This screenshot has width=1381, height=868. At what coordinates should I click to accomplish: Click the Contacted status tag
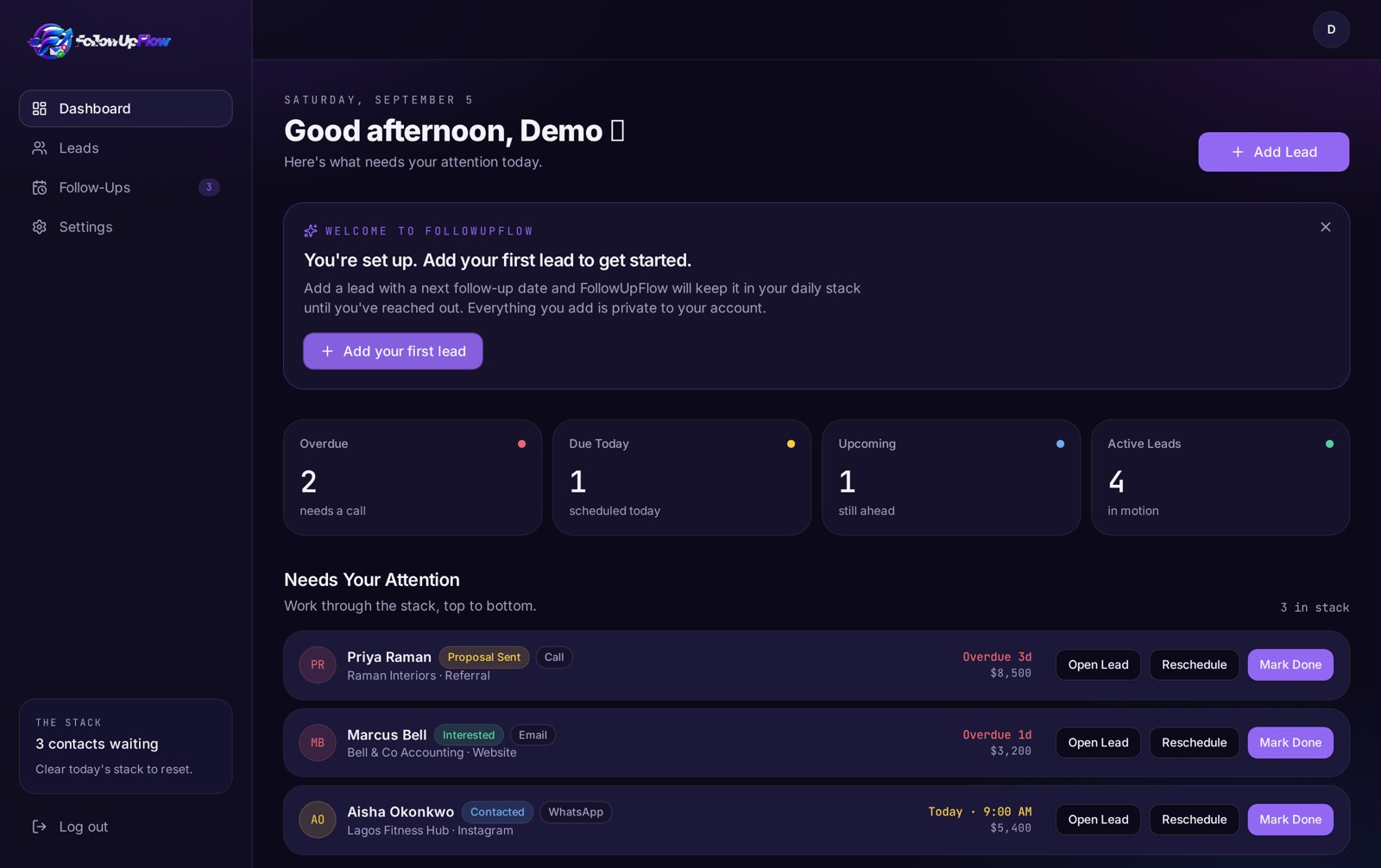[x=497, y=812]
